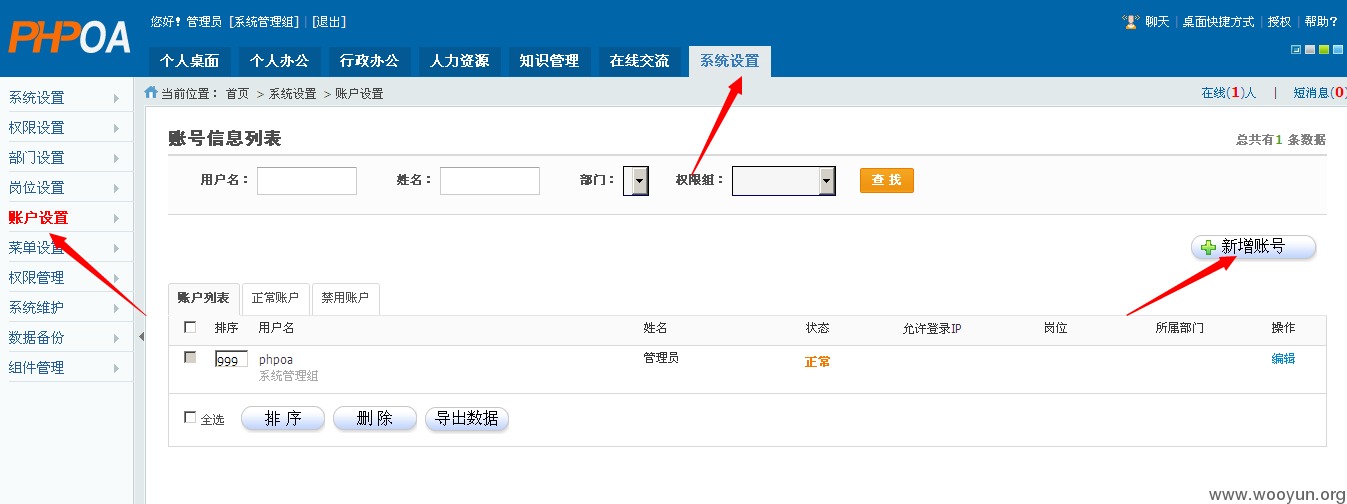Open the 授权 link

click(x=1279, y=22)
